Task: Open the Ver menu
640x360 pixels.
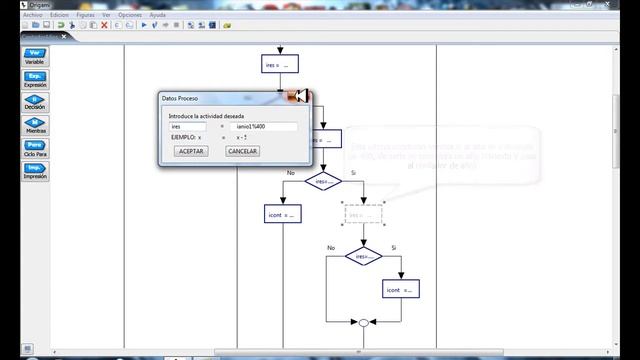Action: pyautogui.click(x=106, y=15)
